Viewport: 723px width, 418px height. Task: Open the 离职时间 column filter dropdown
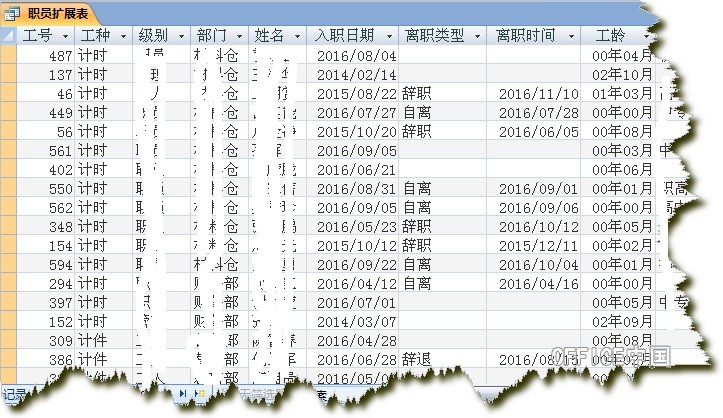click(x=571, y=36)
